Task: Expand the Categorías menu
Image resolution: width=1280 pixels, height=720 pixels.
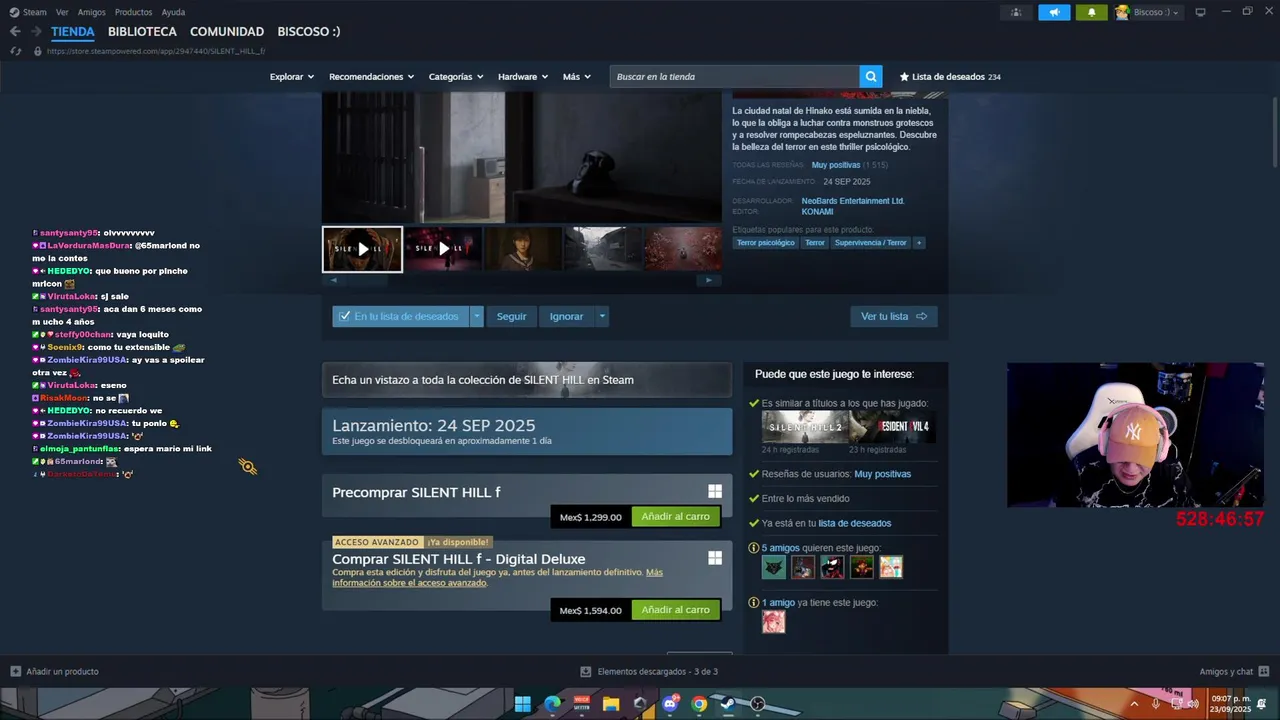Action: pyautogui.click(x=456, y=76)
